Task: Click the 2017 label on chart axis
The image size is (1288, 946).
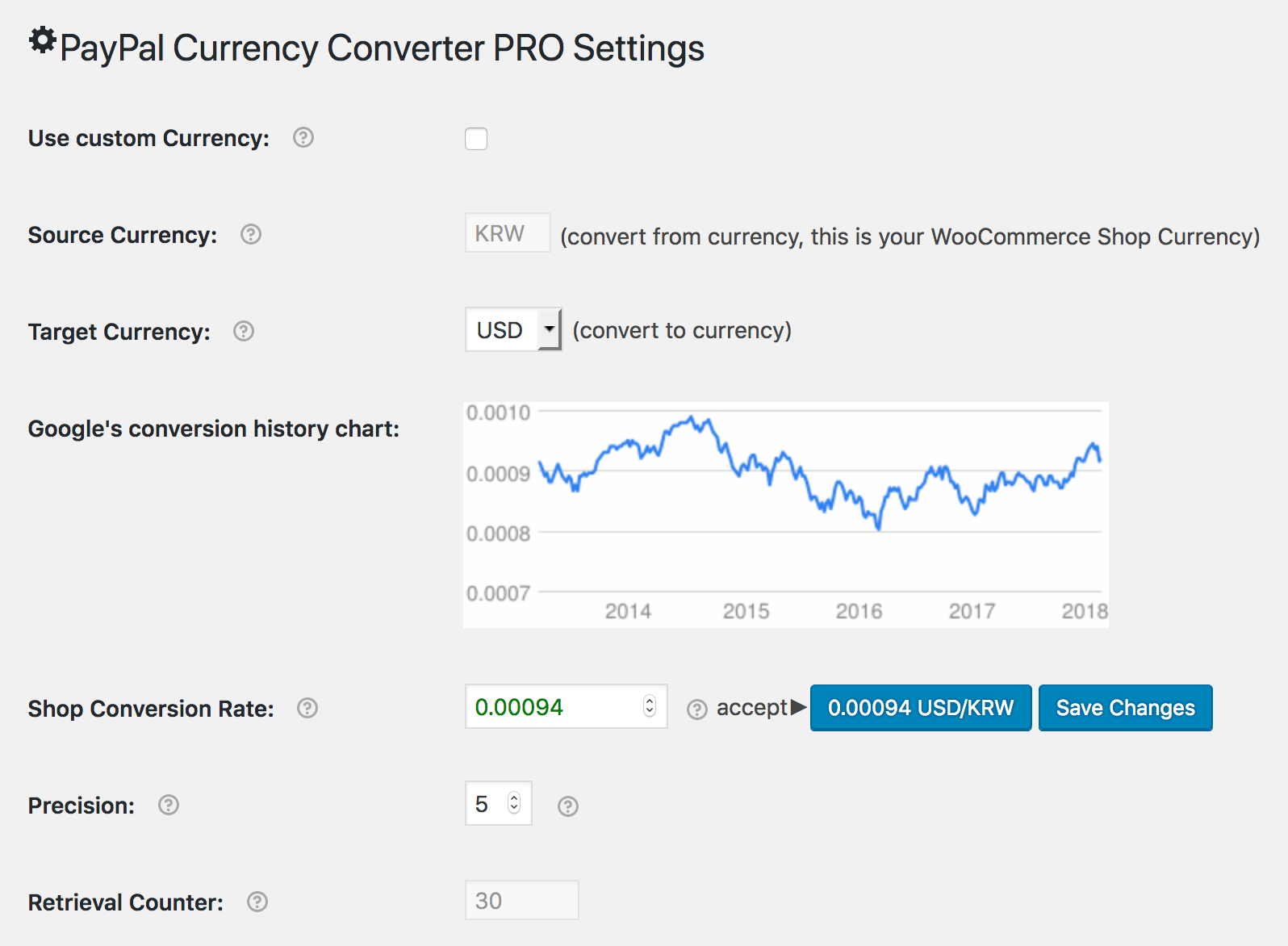Action: 972,611
